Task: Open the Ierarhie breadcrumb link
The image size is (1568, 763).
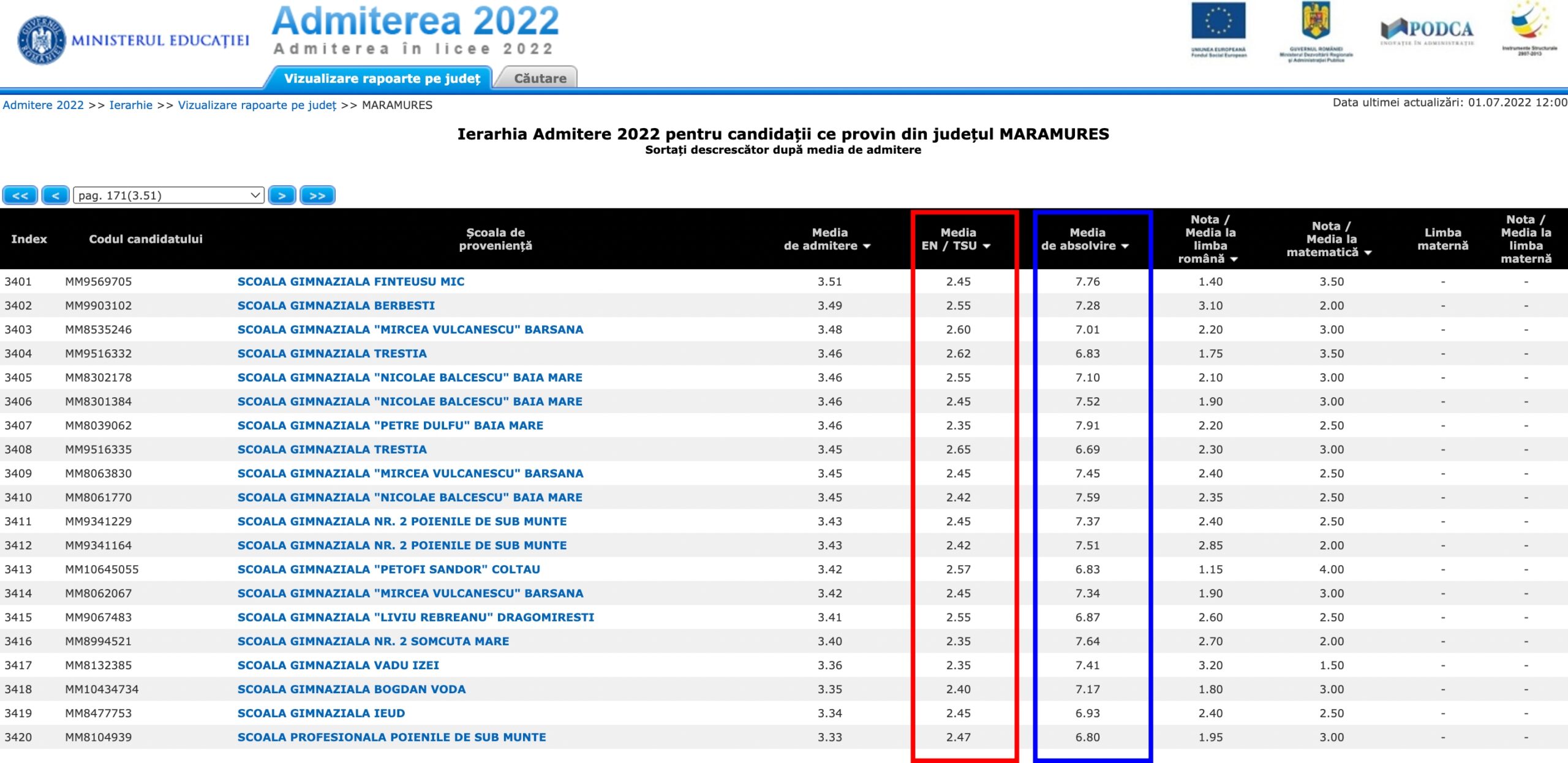Action: coord(130,105)
